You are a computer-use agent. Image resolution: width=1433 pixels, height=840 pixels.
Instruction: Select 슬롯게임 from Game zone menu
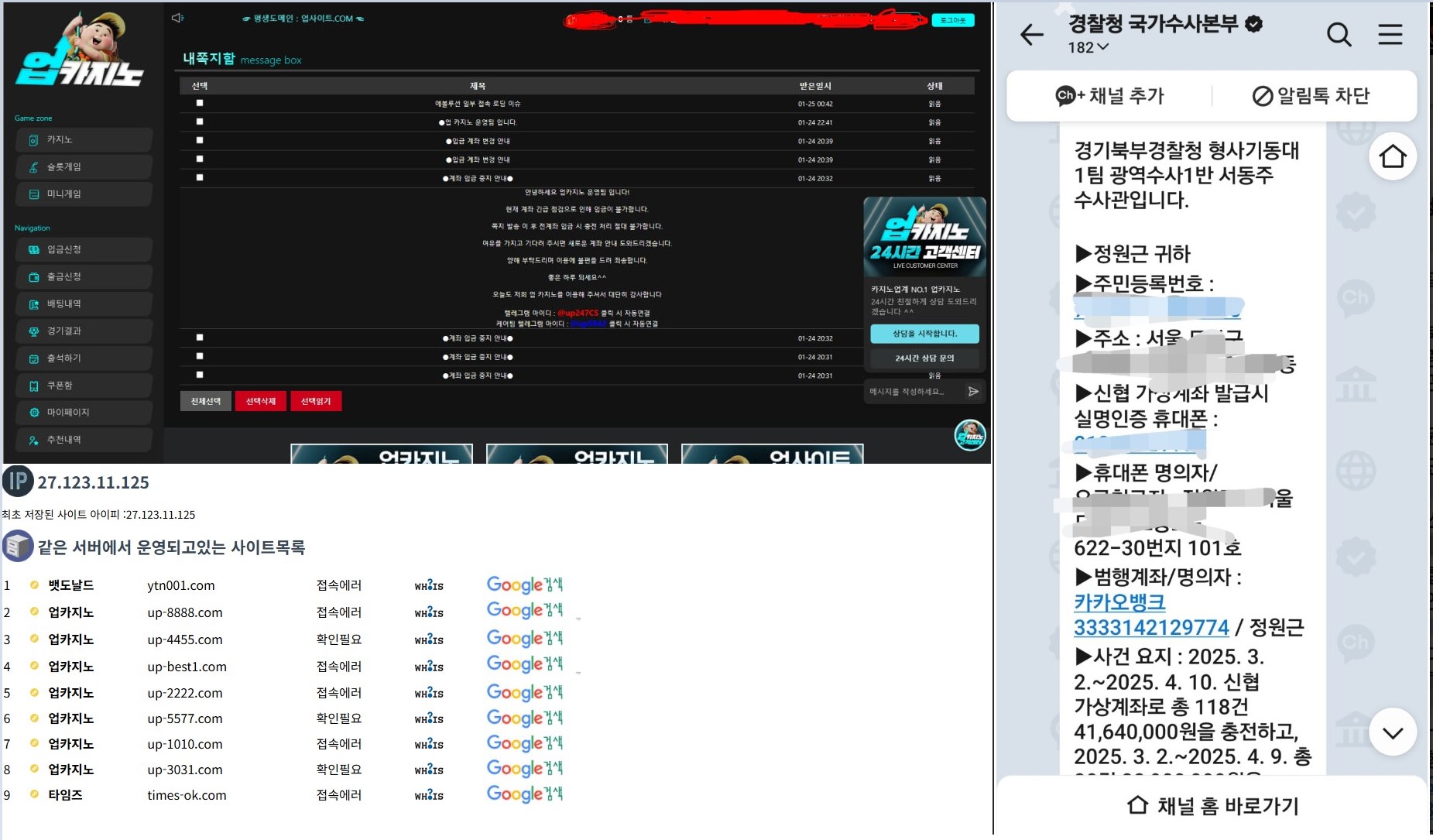(x=84, y=167)
